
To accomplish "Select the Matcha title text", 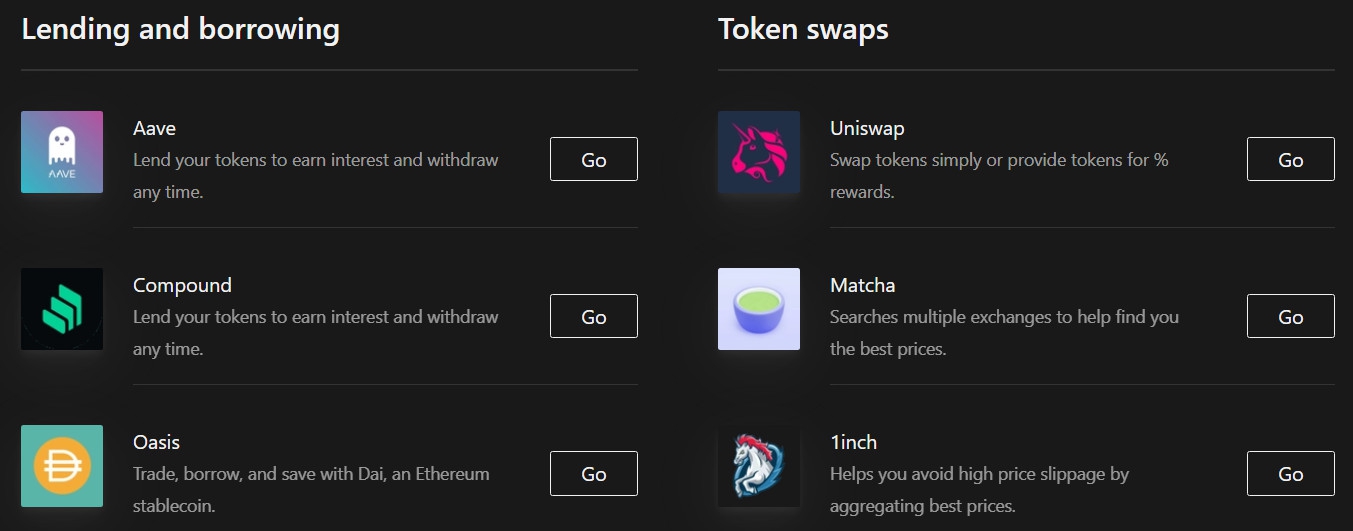I will (862, 285).
